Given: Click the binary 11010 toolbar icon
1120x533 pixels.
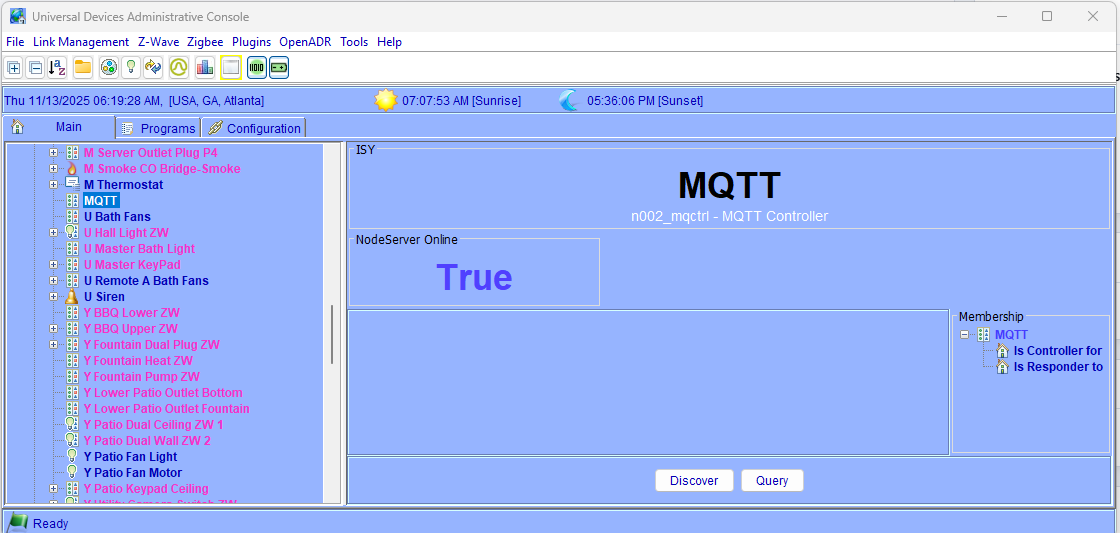Looking at the screenshot, I should click(256, 68).
